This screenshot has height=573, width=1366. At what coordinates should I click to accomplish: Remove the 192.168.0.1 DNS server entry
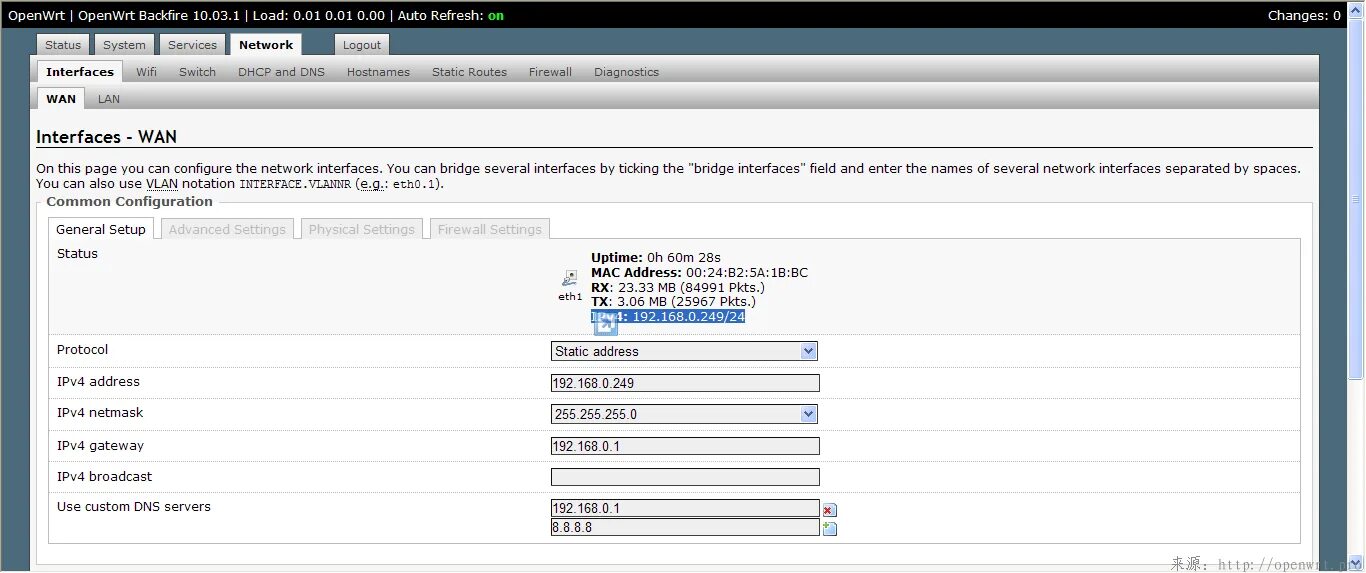tap(829, 510)
